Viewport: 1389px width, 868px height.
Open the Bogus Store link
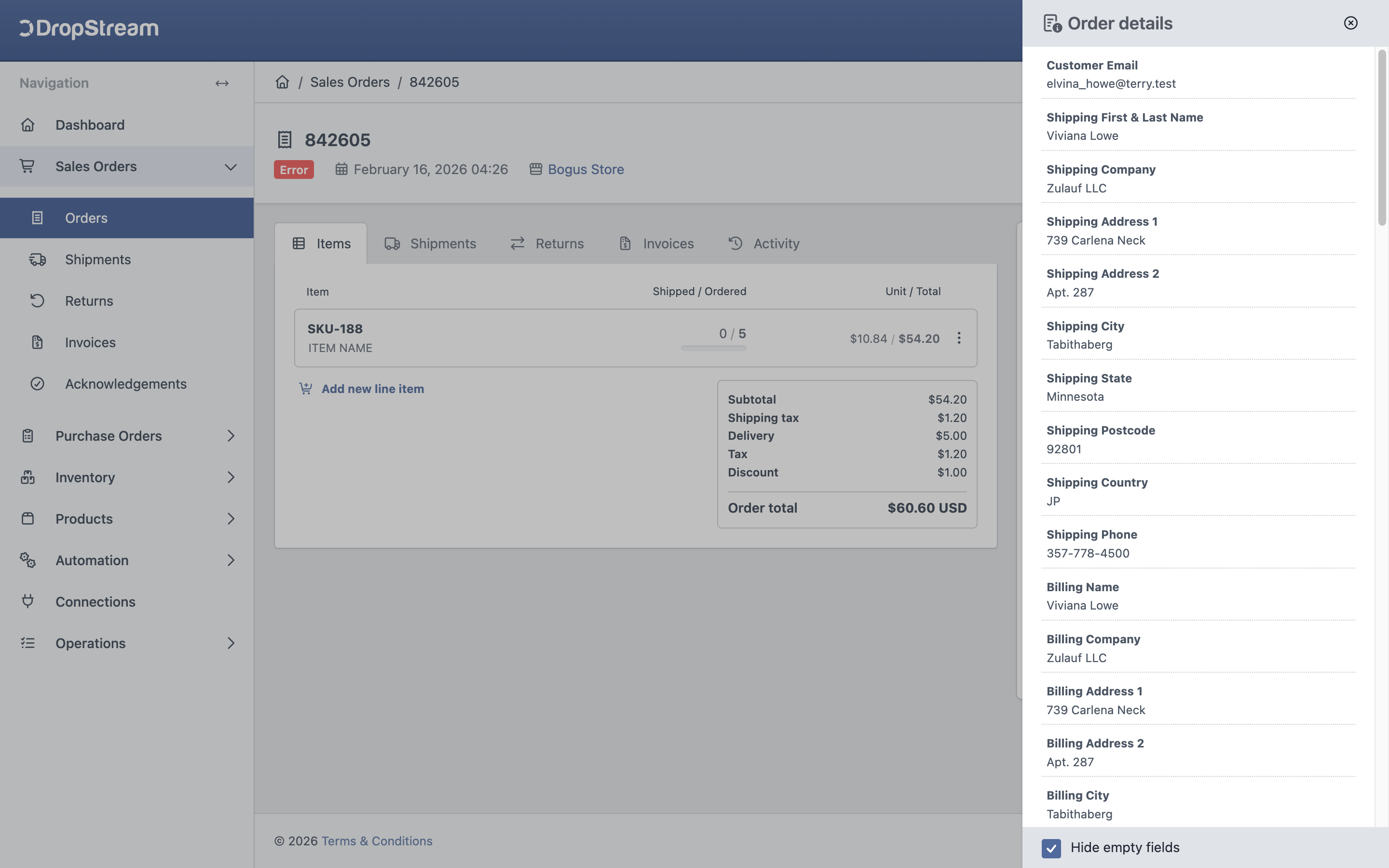pos(586,169)
